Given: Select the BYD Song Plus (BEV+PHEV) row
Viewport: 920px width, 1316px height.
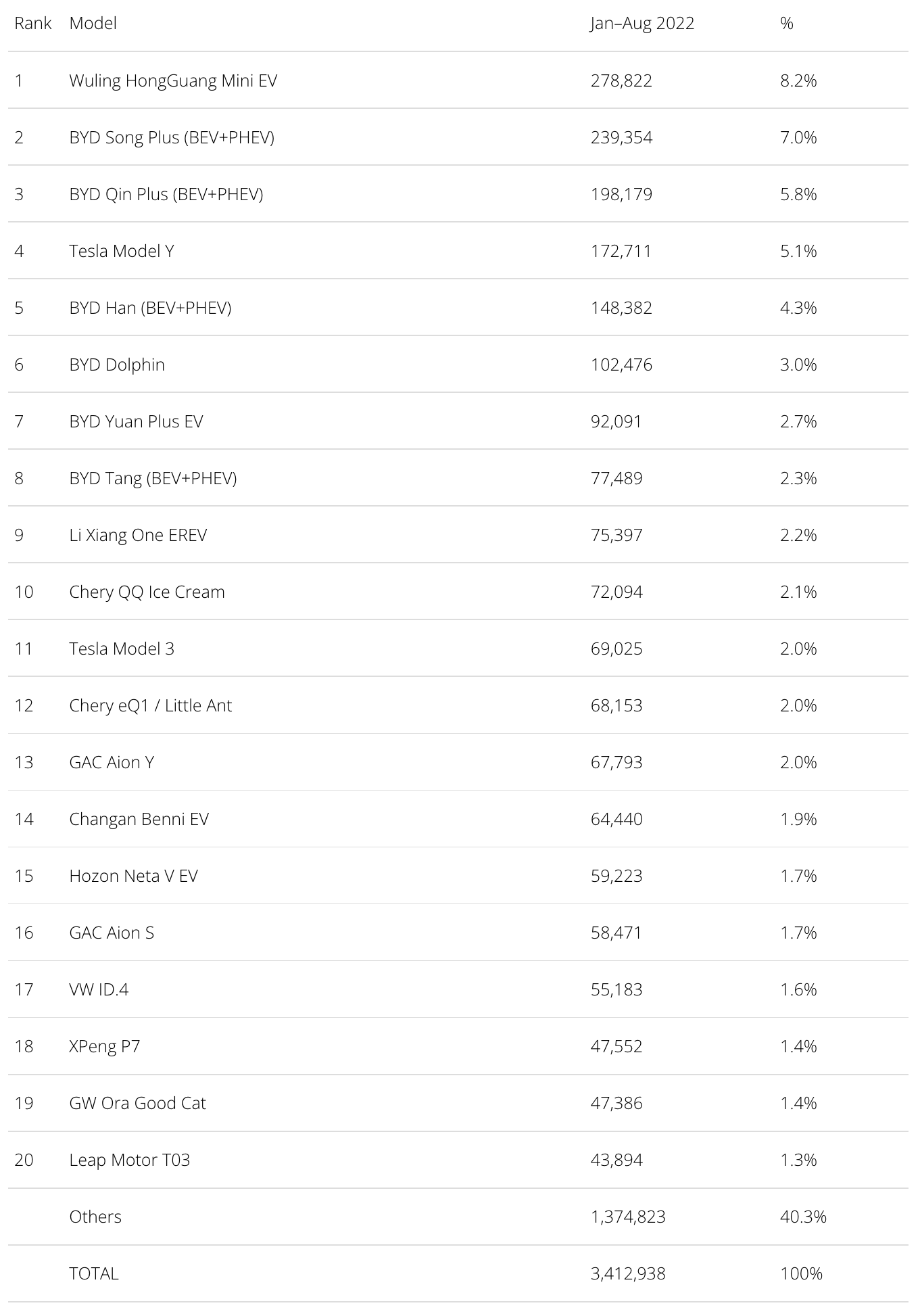Looking at the screenshot, I should [458, 137].
